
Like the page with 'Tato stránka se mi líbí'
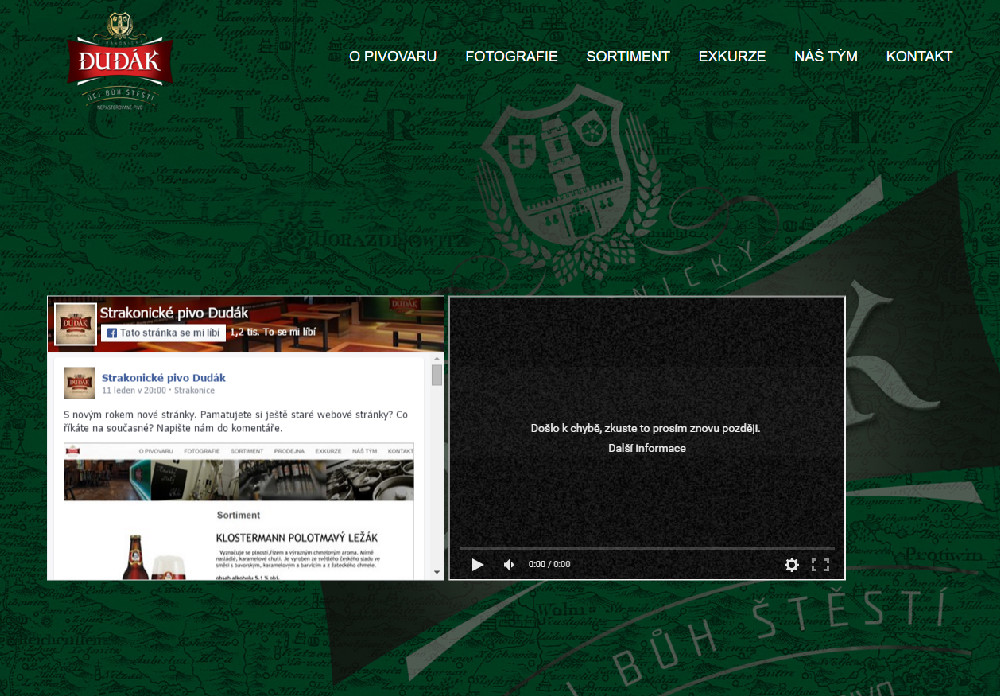[163, 332]
